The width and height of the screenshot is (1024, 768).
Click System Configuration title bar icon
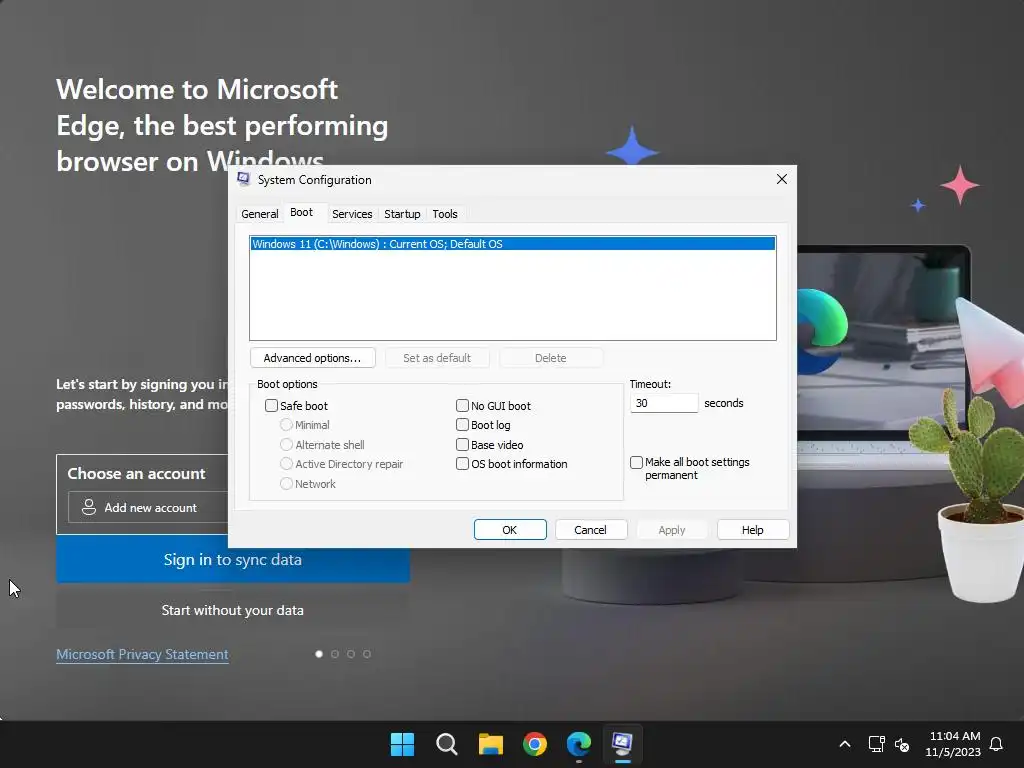[x=244, y=180]
